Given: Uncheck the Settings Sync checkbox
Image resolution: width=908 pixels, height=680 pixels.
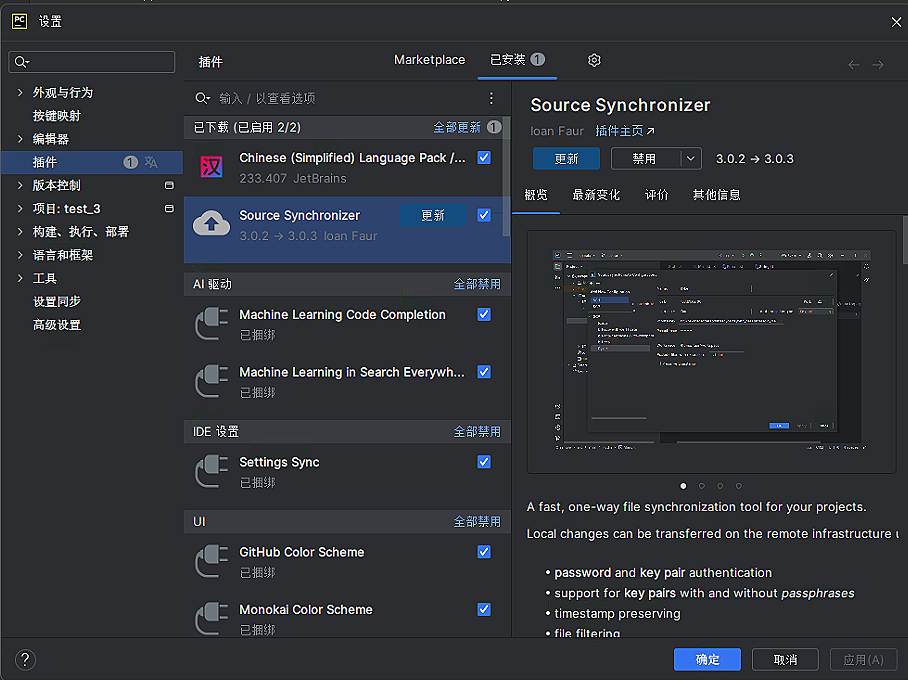Looking at the screenshot, I should pos(484,462).
